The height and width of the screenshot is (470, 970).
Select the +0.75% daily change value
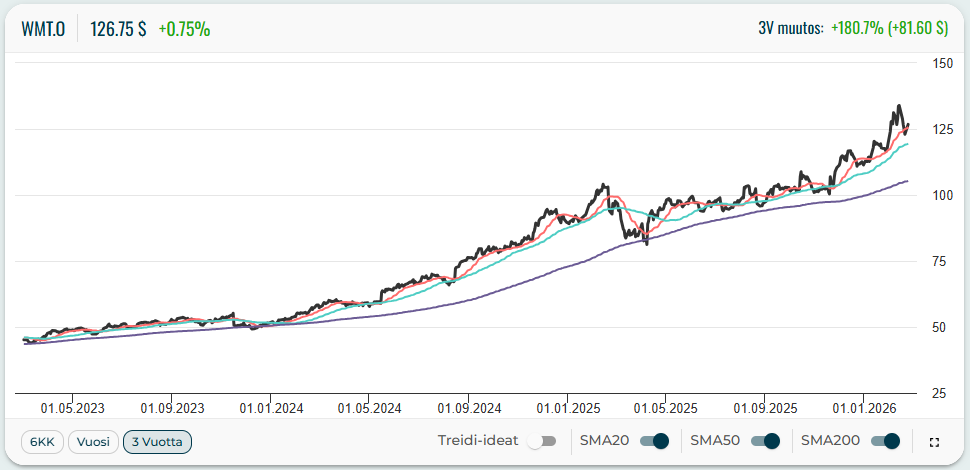184,29
